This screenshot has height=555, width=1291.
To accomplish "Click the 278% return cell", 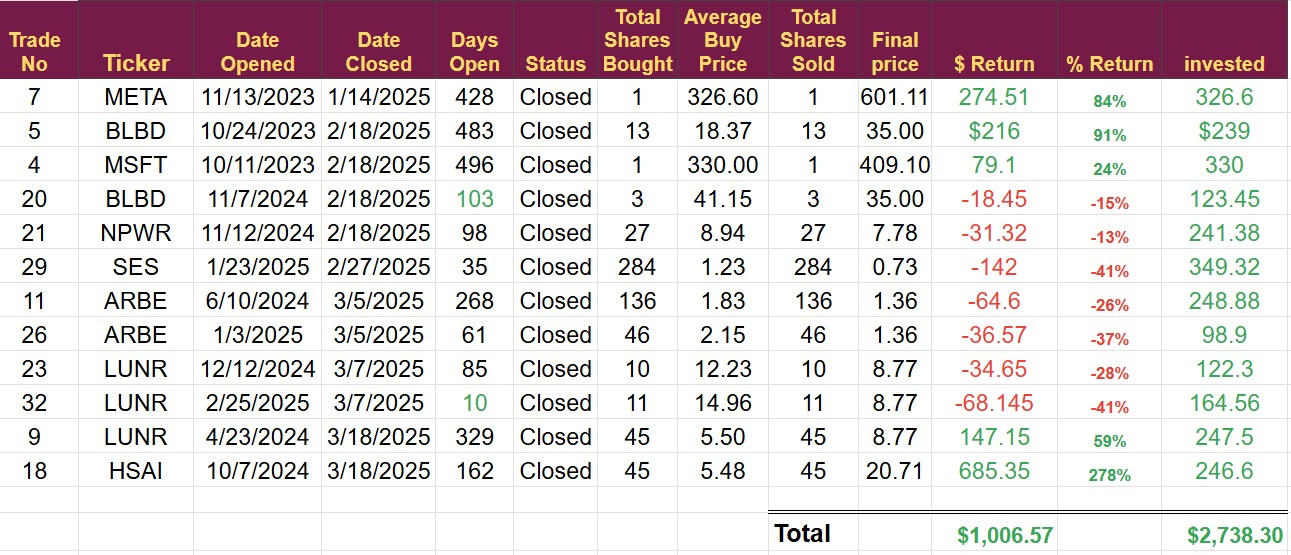I will [1109, 473].
